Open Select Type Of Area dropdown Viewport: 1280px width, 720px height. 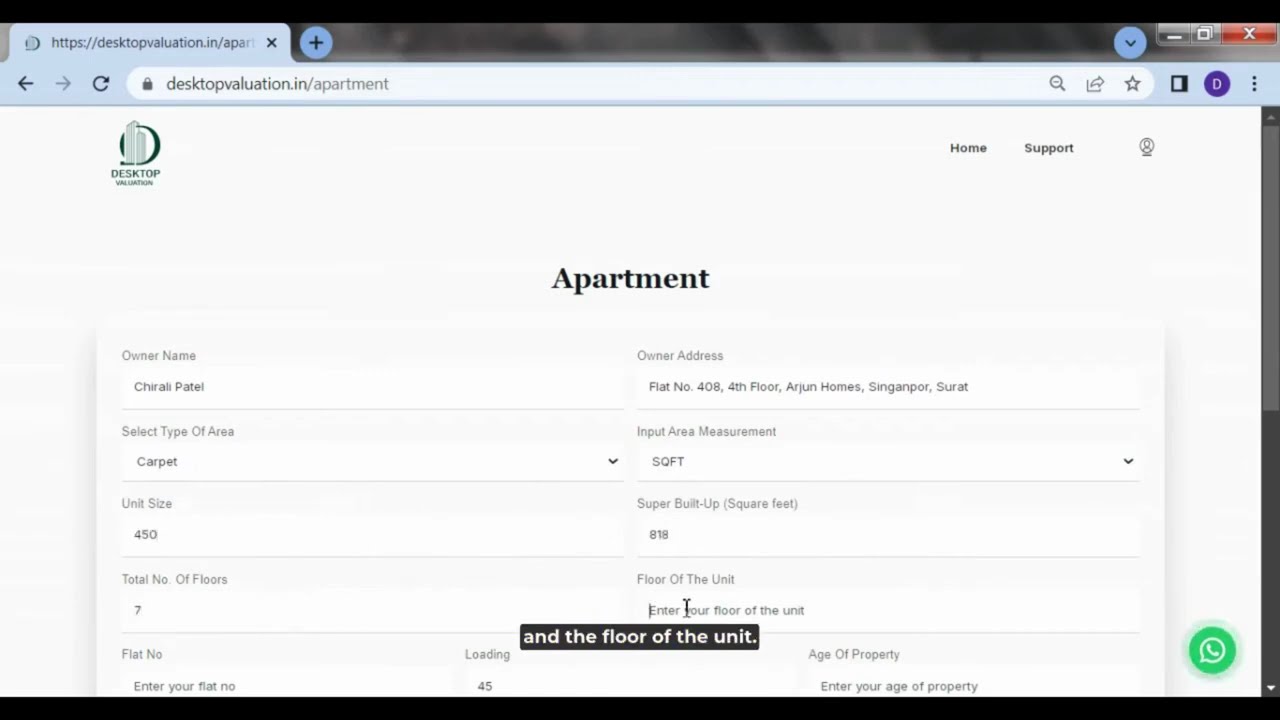point(372,462)
